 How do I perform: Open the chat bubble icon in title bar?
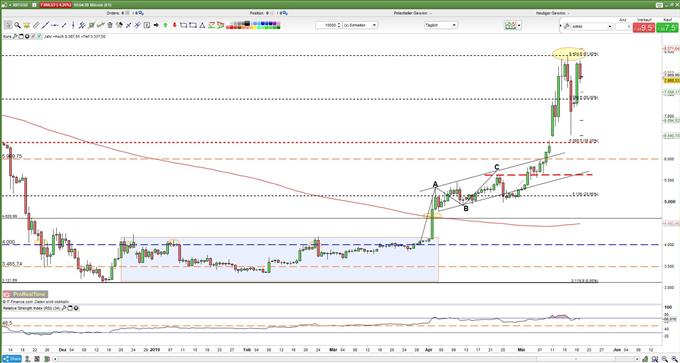(x=659, y=5)
